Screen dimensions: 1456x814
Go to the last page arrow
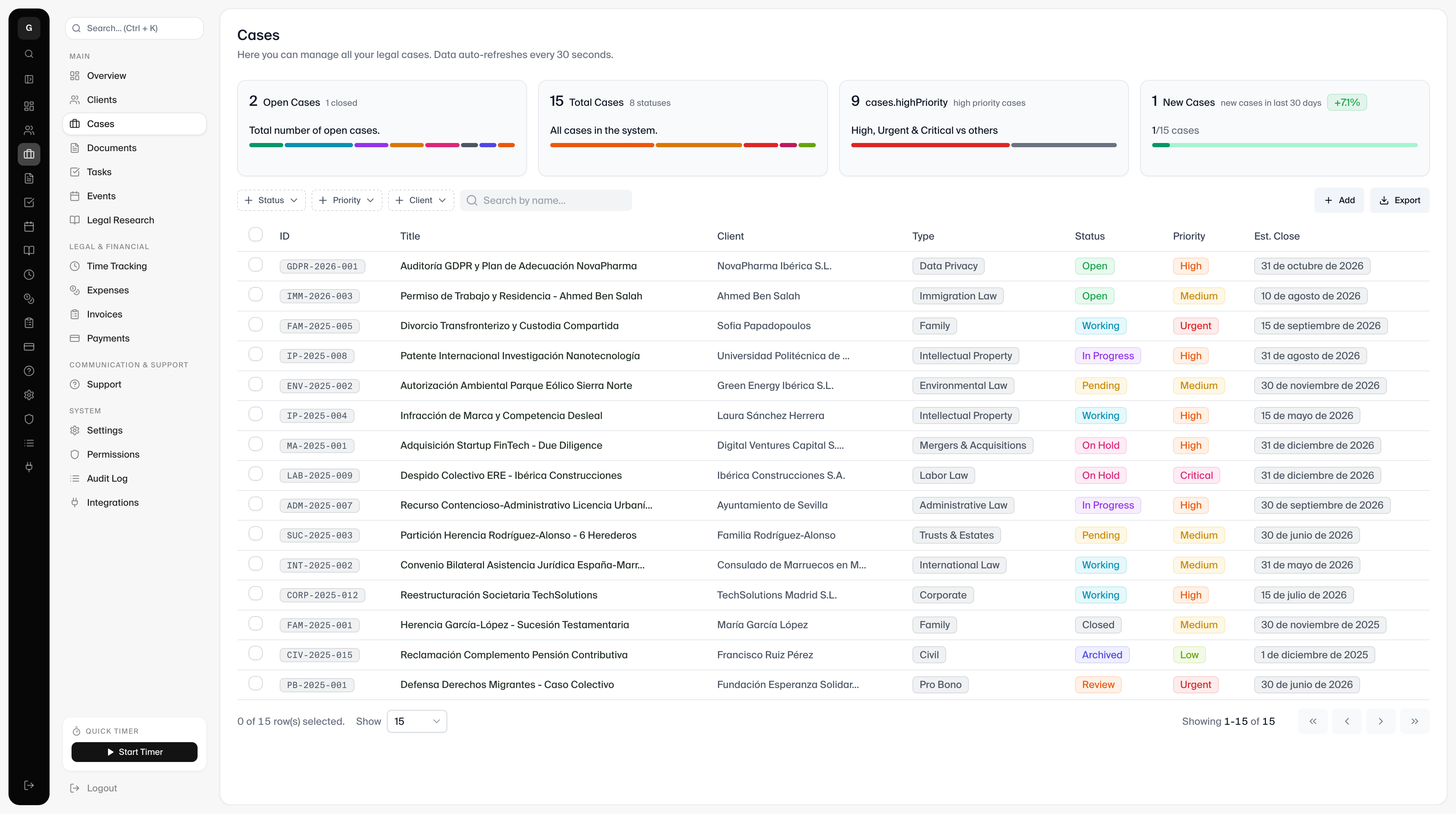click(1414, 721)
